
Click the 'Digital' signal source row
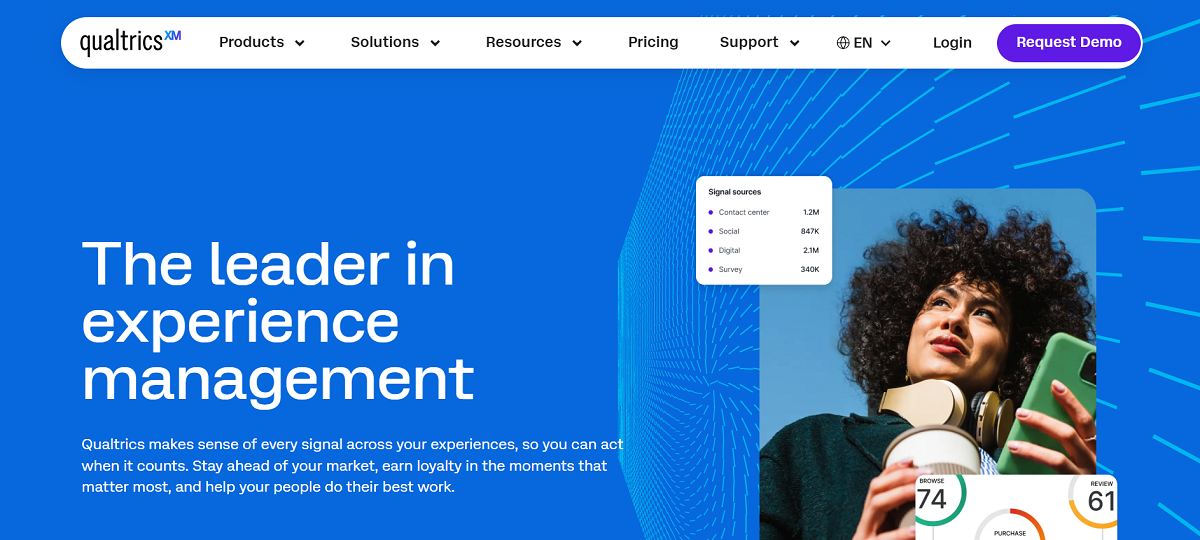point(764,250)
